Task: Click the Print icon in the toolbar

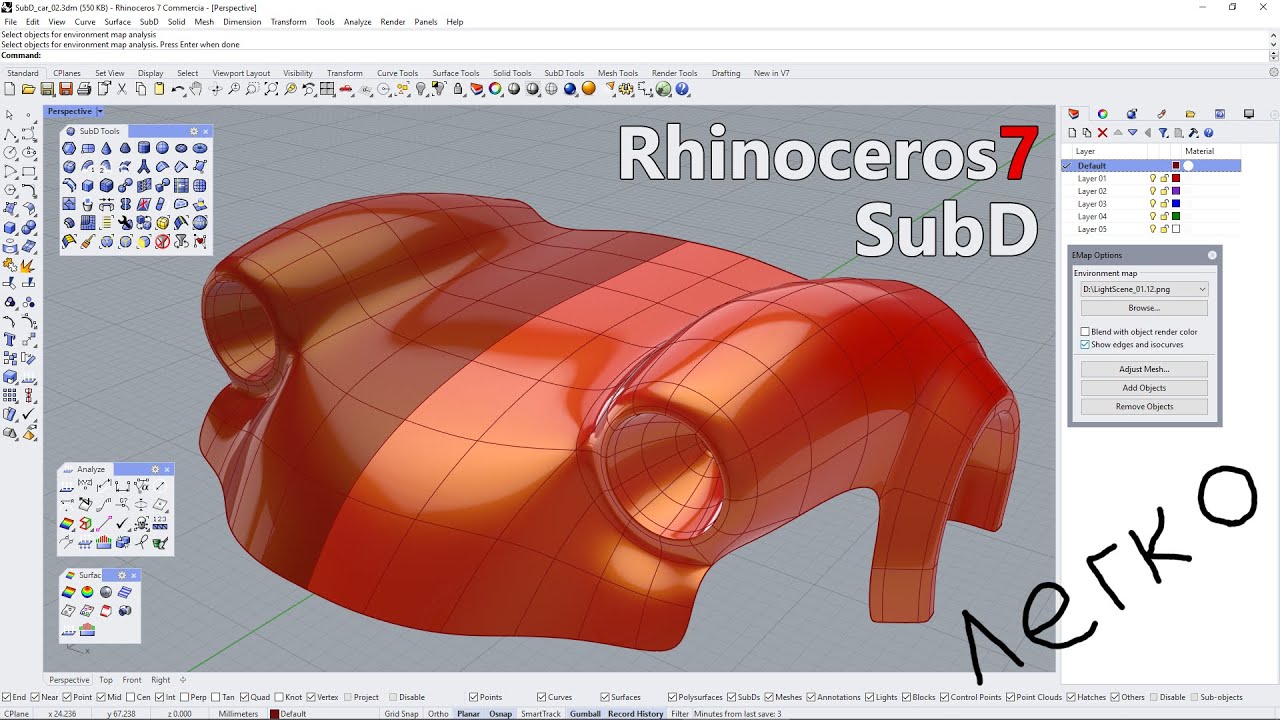Action: pyautogui.click(x=84, y=89)
